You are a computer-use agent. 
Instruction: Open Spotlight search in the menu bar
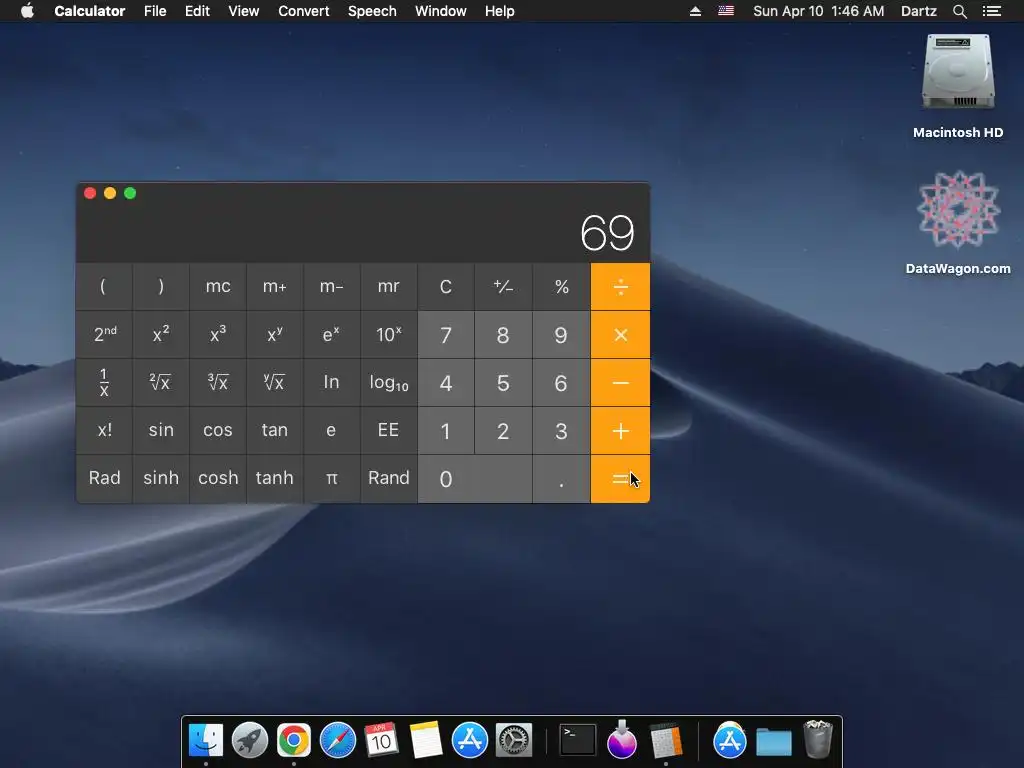[959, 11]
